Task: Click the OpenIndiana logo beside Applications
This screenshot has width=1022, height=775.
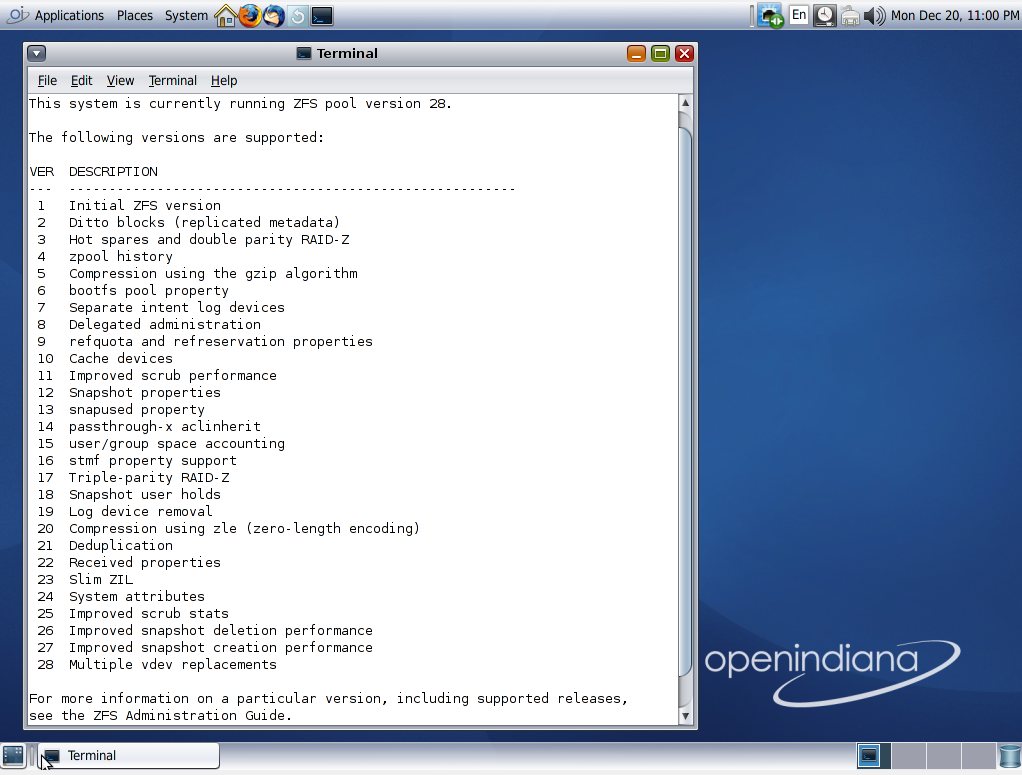Action: (17, 15)
